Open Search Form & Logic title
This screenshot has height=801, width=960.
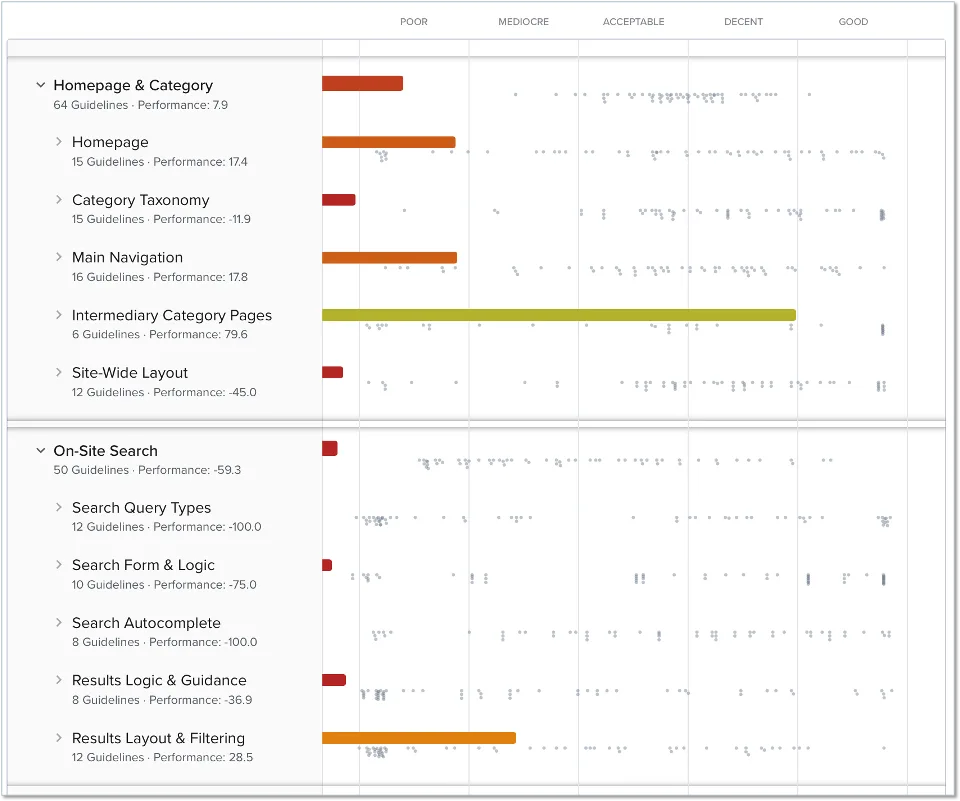click(x=143, y=565)
